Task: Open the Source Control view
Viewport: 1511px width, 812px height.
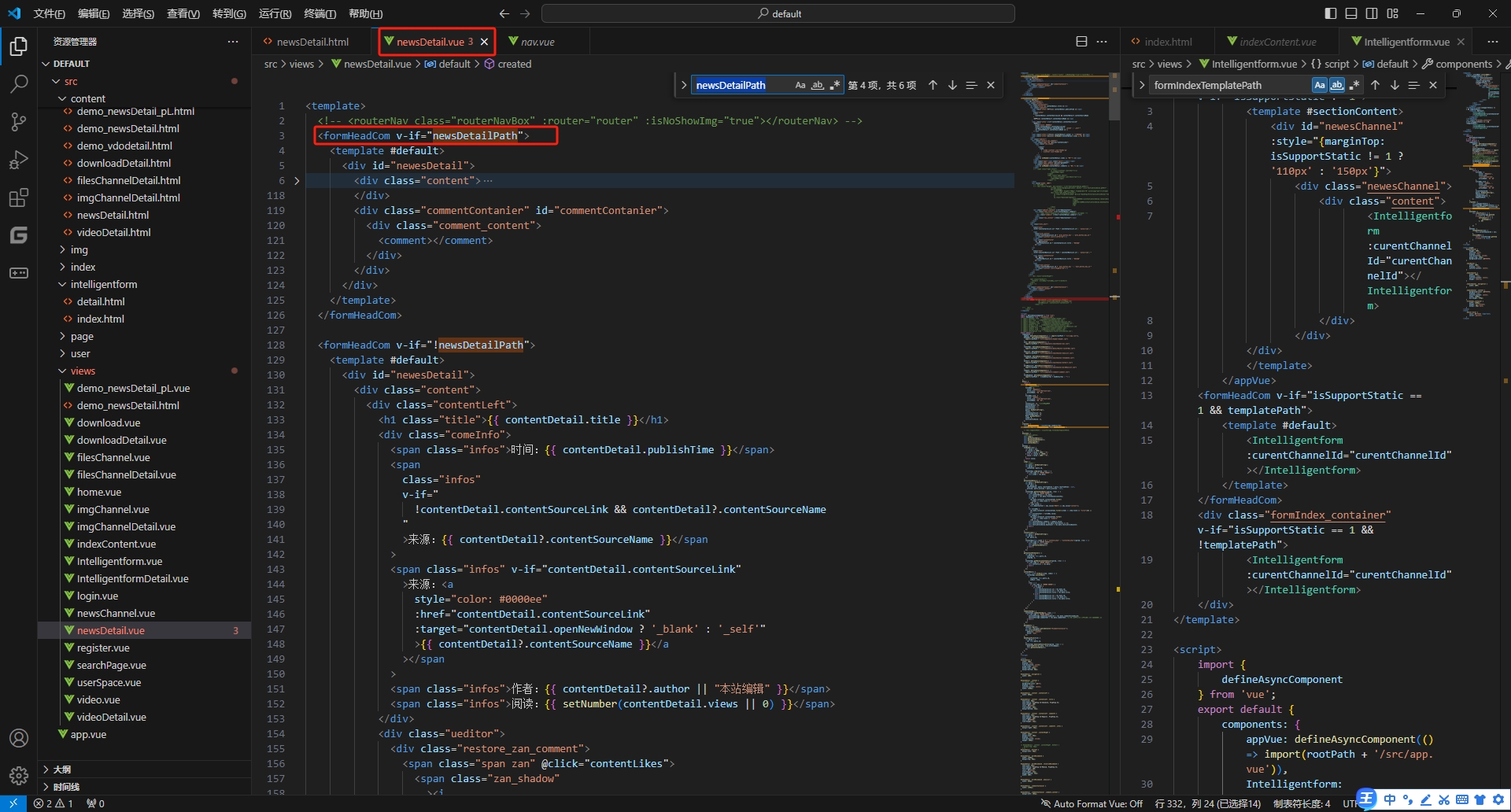Action: coord(19,121)
